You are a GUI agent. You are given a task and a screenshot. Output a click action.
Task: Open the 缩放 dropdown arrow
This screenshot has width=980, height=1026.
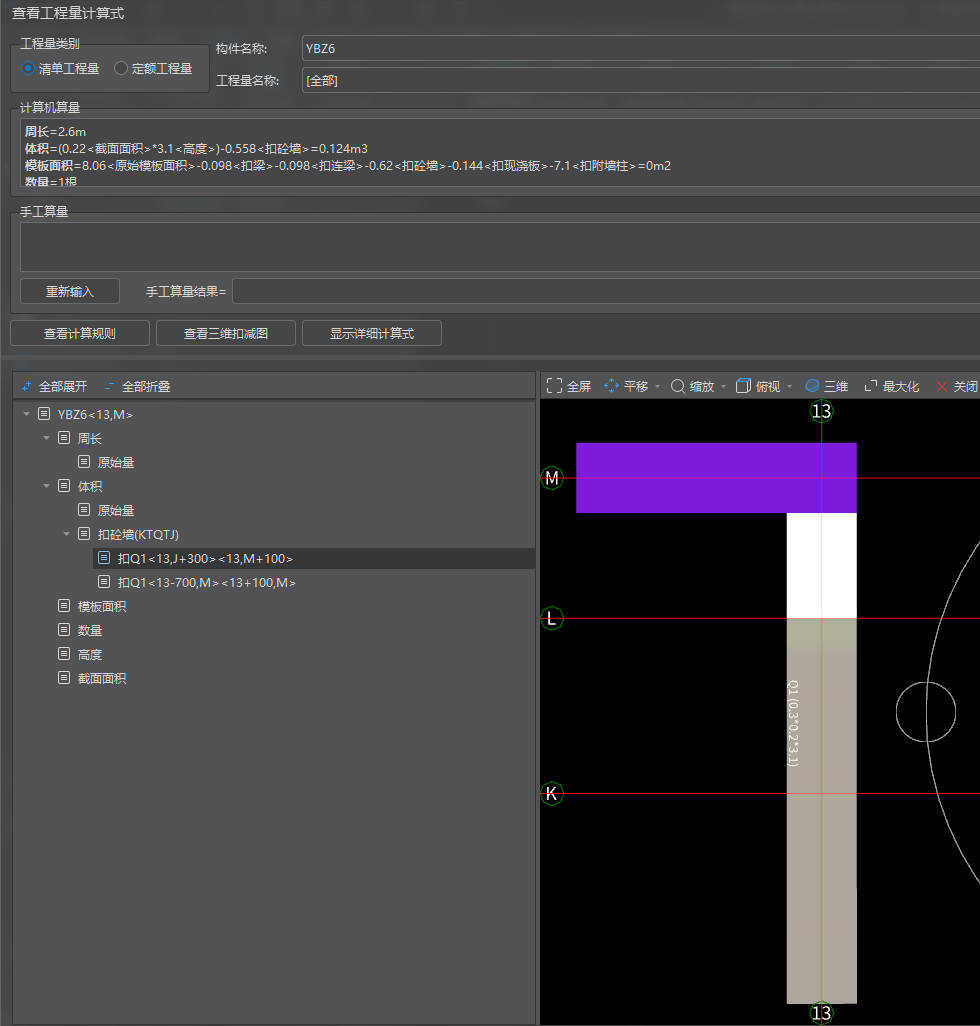pyautogui.click(x=724, y=387)
